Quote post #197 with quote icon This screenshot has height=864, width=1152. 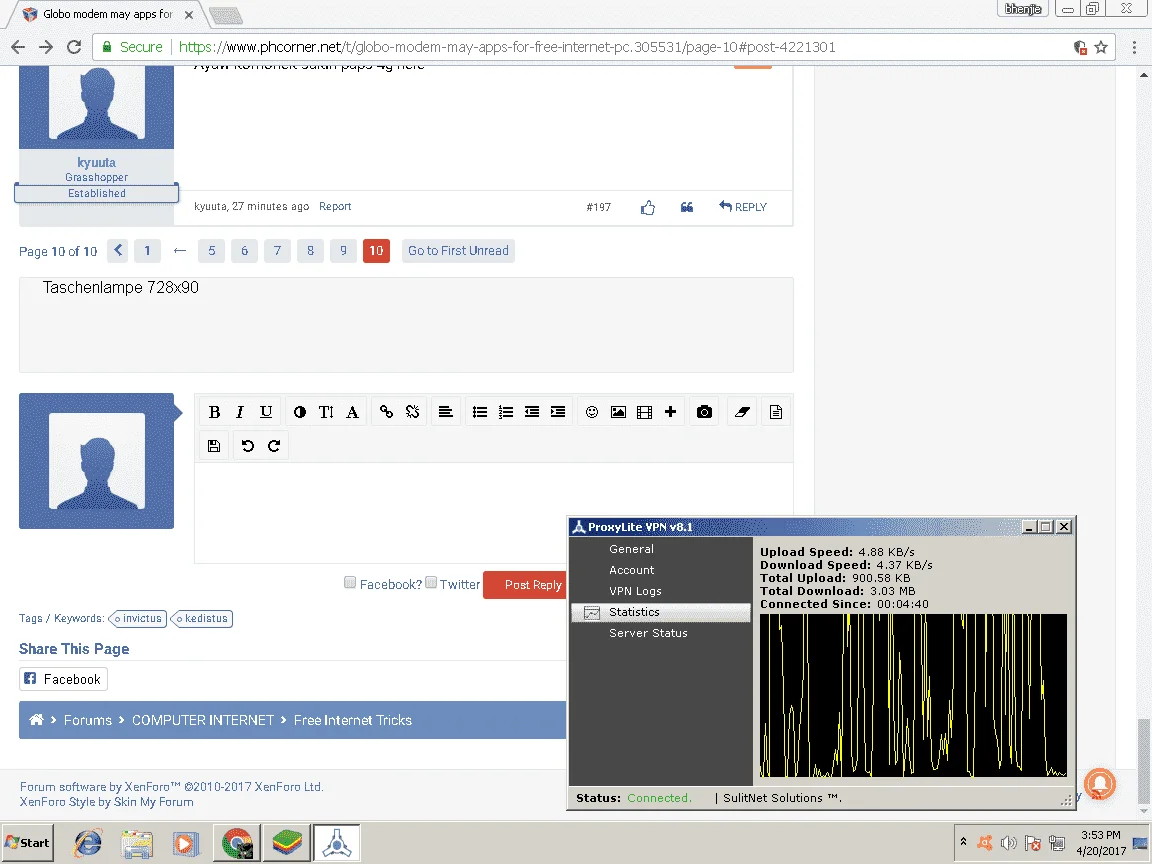687,207
